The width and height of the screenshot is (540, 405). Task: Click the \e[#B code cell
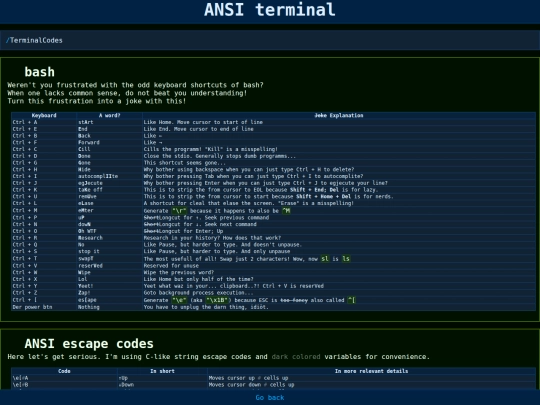(64, 385)
